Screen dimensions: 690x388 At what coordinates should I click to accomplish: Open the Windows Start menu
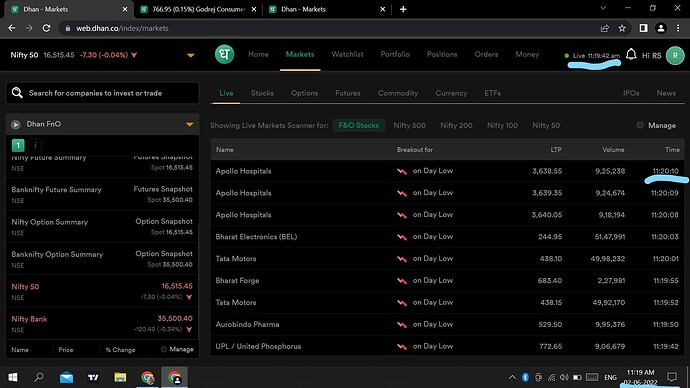point(13,377)
